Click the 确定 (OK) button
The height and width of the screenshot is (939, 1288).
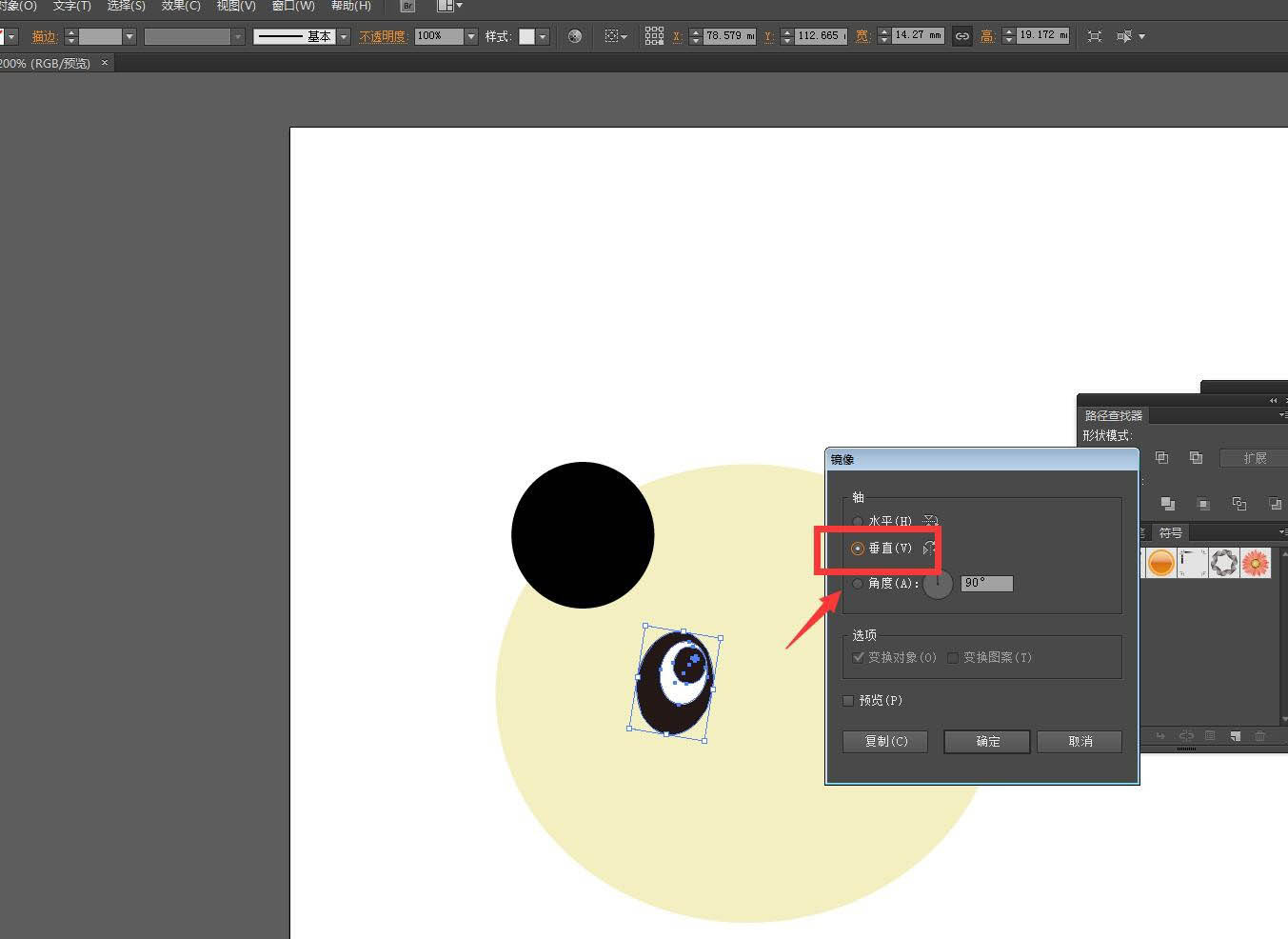click(987, 741)
